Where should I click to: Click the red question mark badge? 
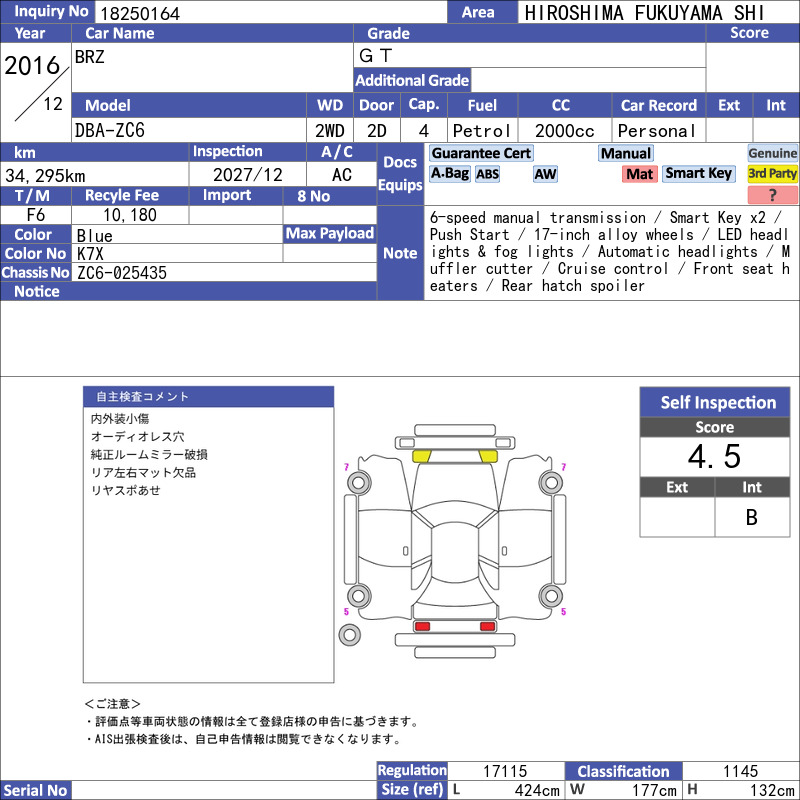772,194
